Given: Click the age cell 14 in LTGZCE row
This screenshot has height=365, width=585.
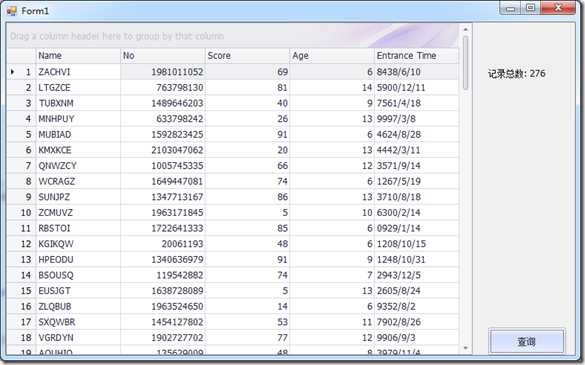Looking at the screenshot, I should click(332, 87).
